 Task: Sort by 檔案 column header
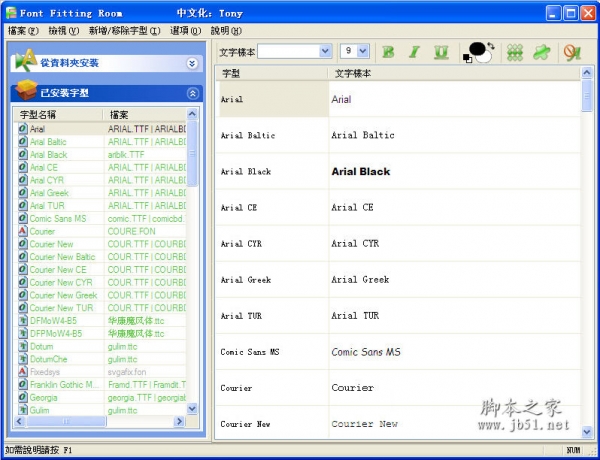point(144,114)
